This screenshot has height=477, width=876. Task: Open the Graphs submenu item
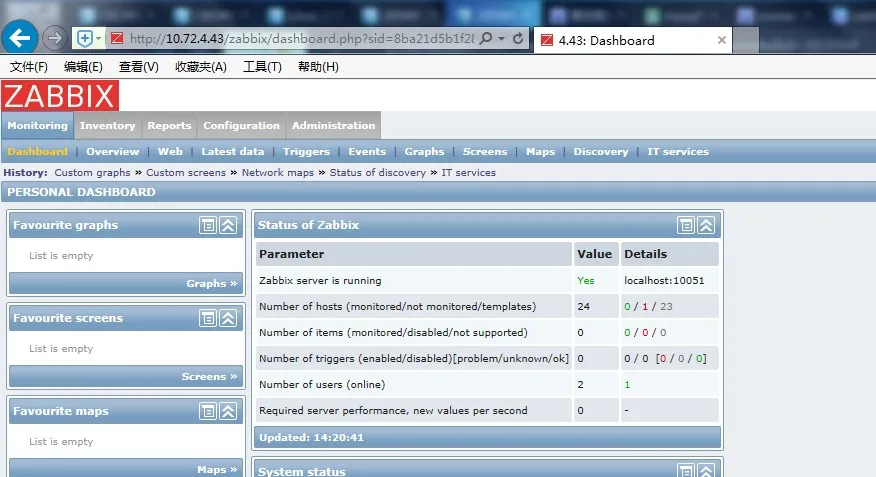coord(424,151)
